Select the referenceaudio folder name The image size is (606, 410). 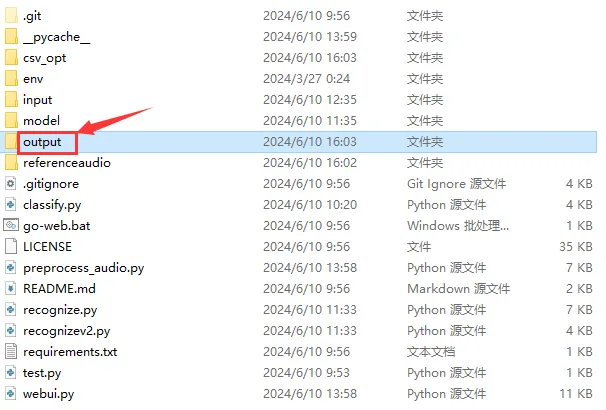[67, 163]
